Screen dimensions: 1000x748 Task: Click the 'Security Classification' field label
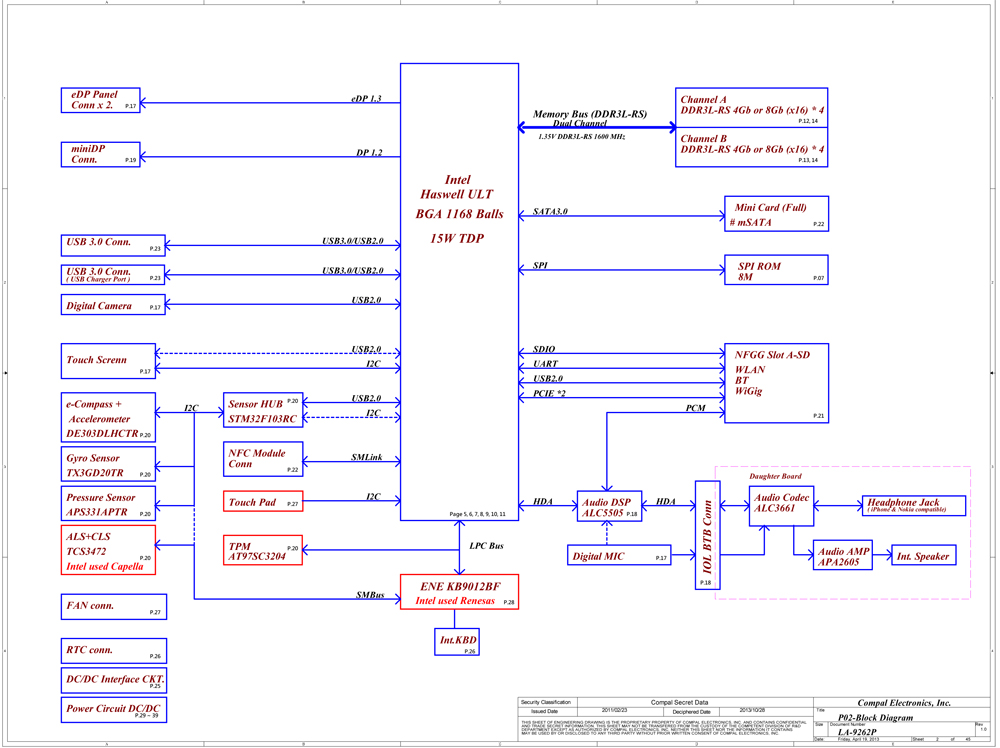(546, 702)
